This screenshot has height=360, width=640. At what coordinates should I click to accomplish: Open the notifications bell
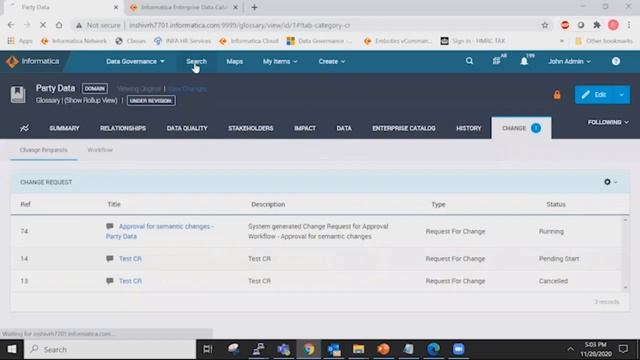tap(524, 62)
